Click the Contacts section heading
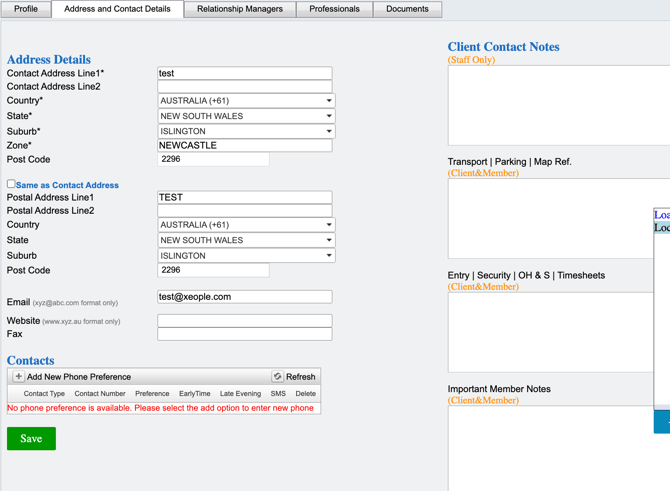This screenshot has width=670, height=491. pyautogui.click(x=30, y=360)
